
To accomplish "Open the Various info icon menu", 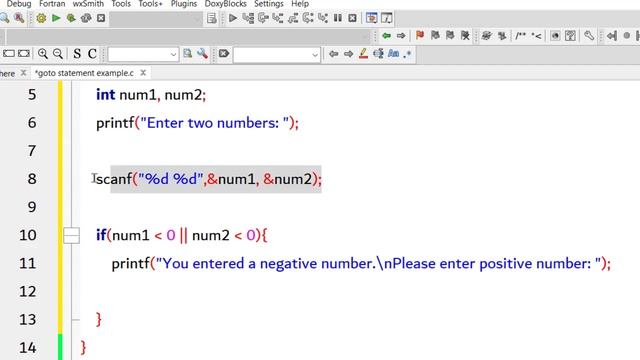I will pos(387,18).
